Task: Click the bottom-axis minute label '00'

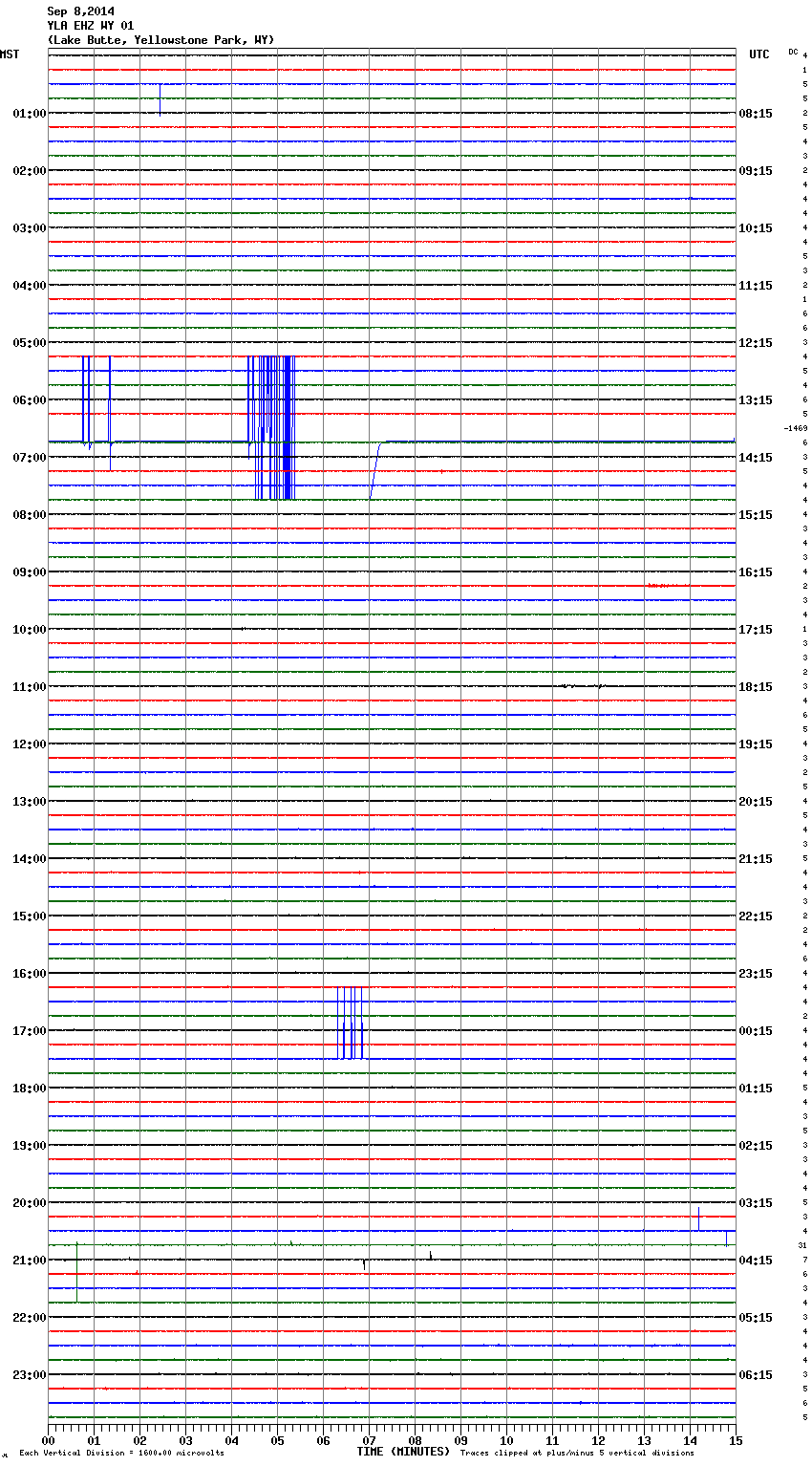Action: click(48, 1440)
